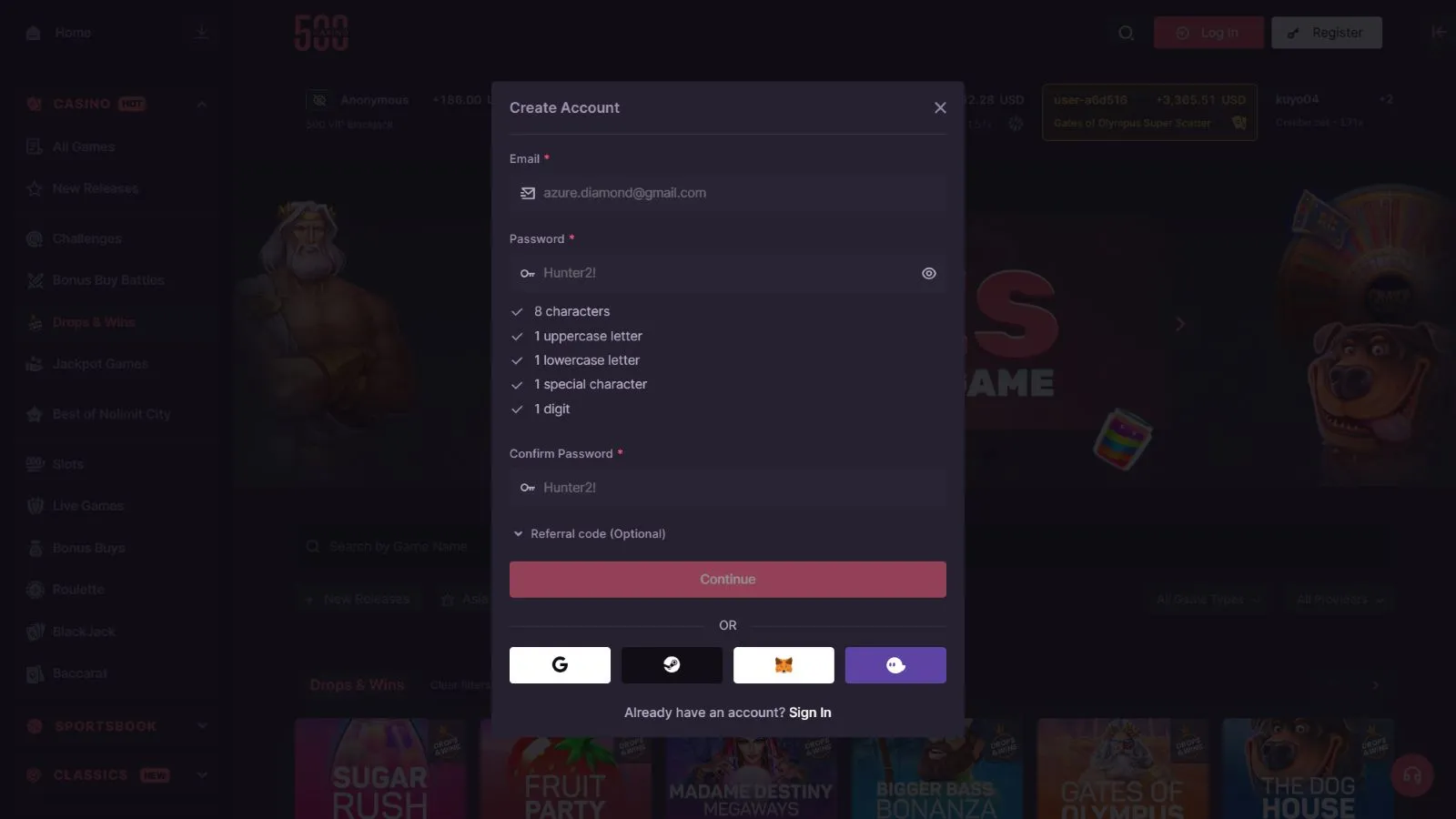The image size is (1456, 819).
Task: Expand Referral code (Optional) section
Action: (x=590, y=534)
